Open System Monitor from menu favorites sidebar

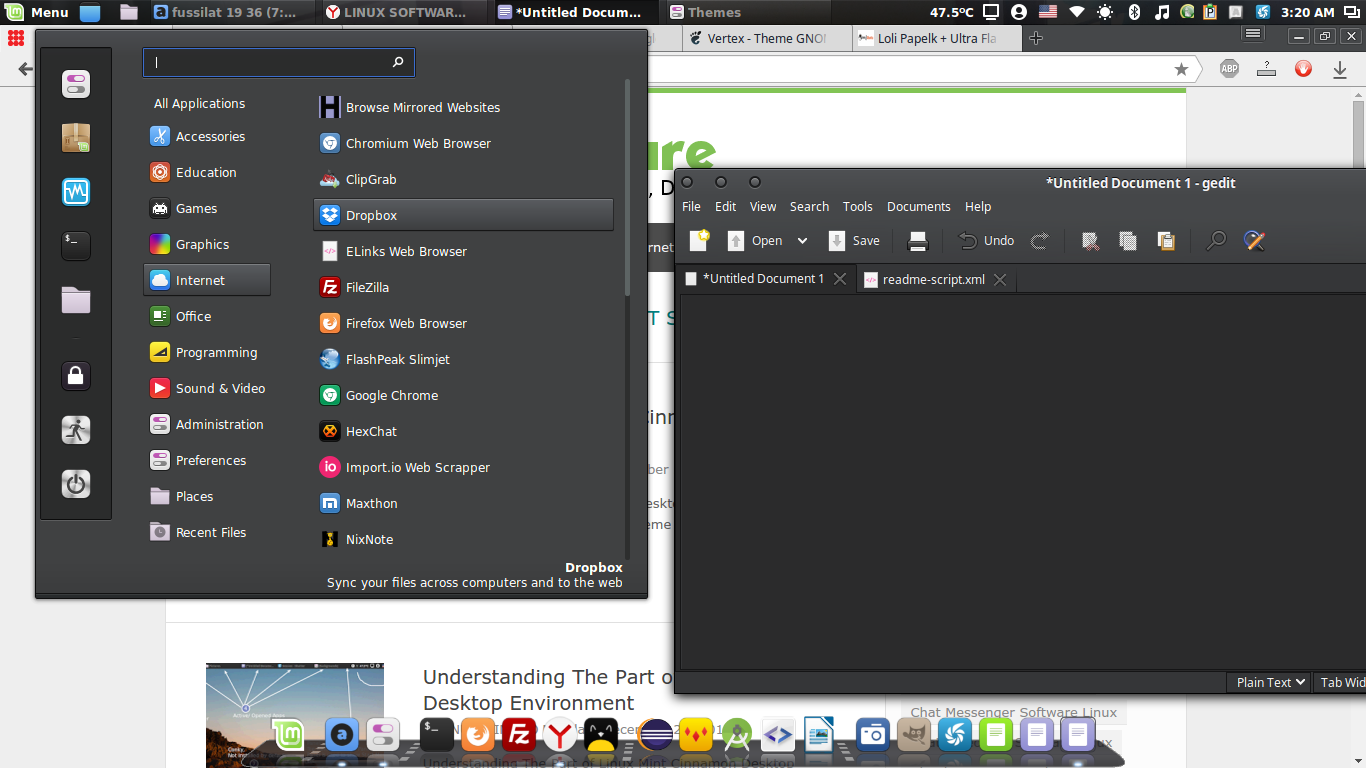(76, 192)
